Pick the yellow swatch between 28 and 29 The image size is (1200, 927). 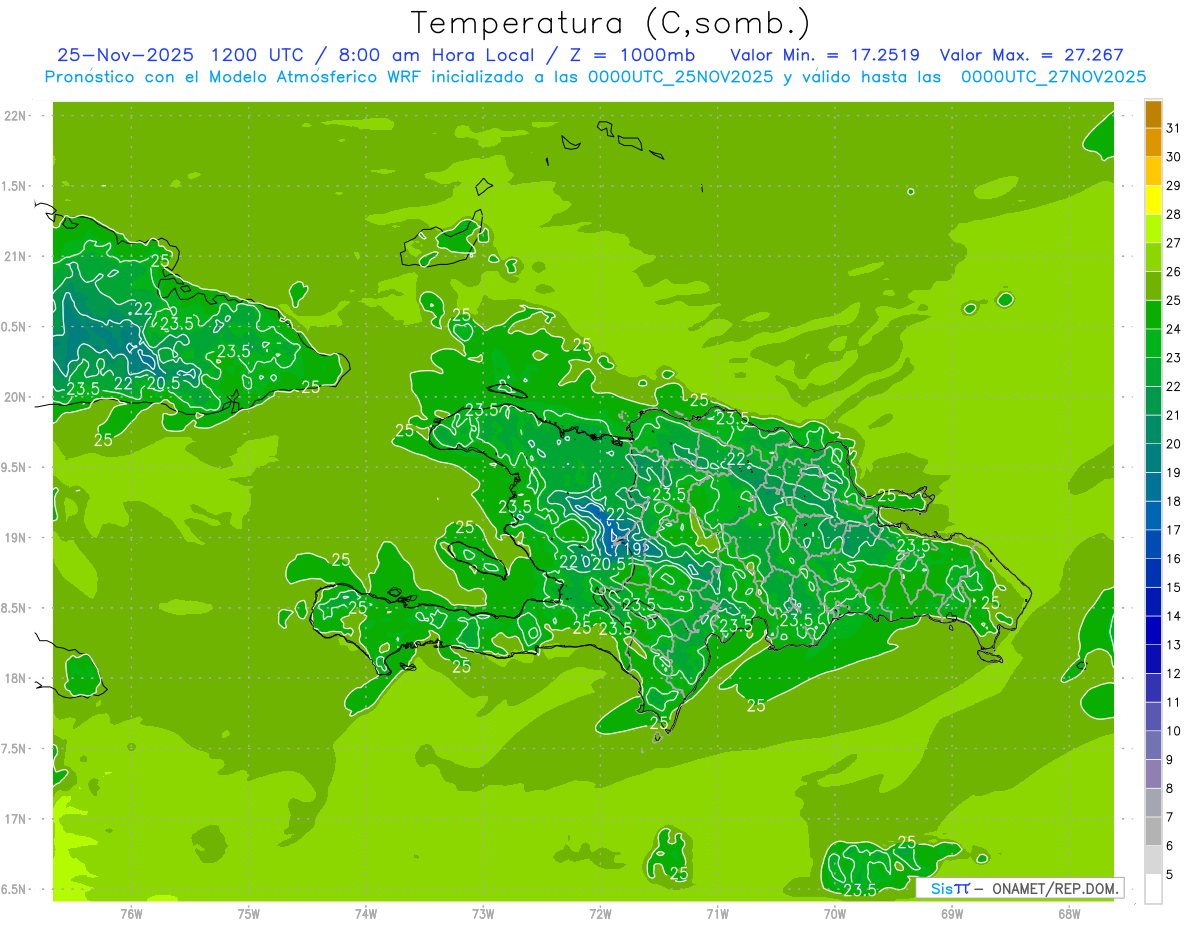tap(1153, 200)
